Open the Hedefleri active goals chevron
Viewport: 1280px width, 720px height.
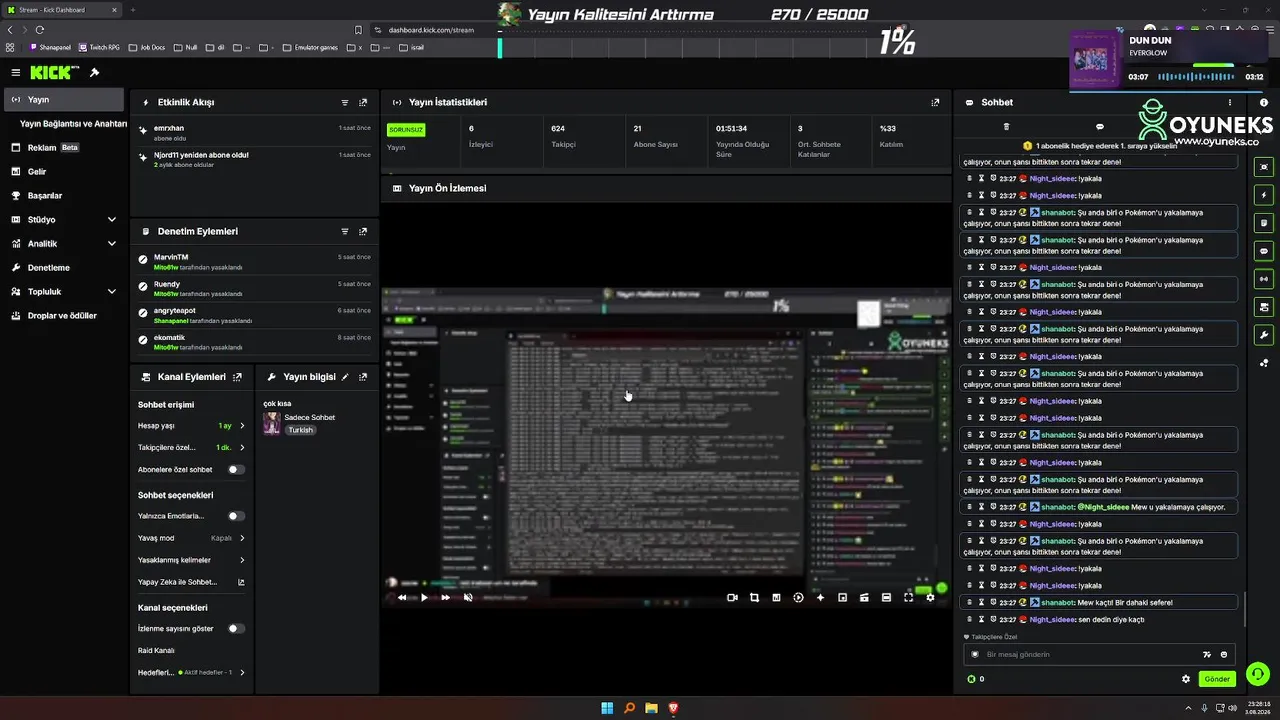pos(242,673)
